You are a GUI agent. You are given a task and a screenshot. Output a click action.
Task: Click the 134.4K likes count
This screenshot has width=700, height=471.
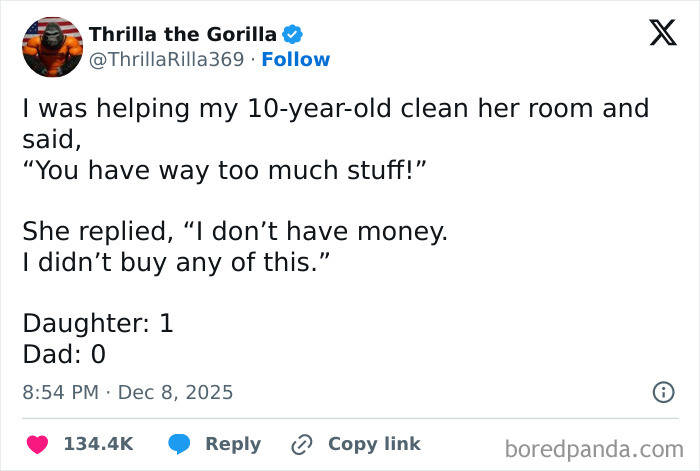98,444
